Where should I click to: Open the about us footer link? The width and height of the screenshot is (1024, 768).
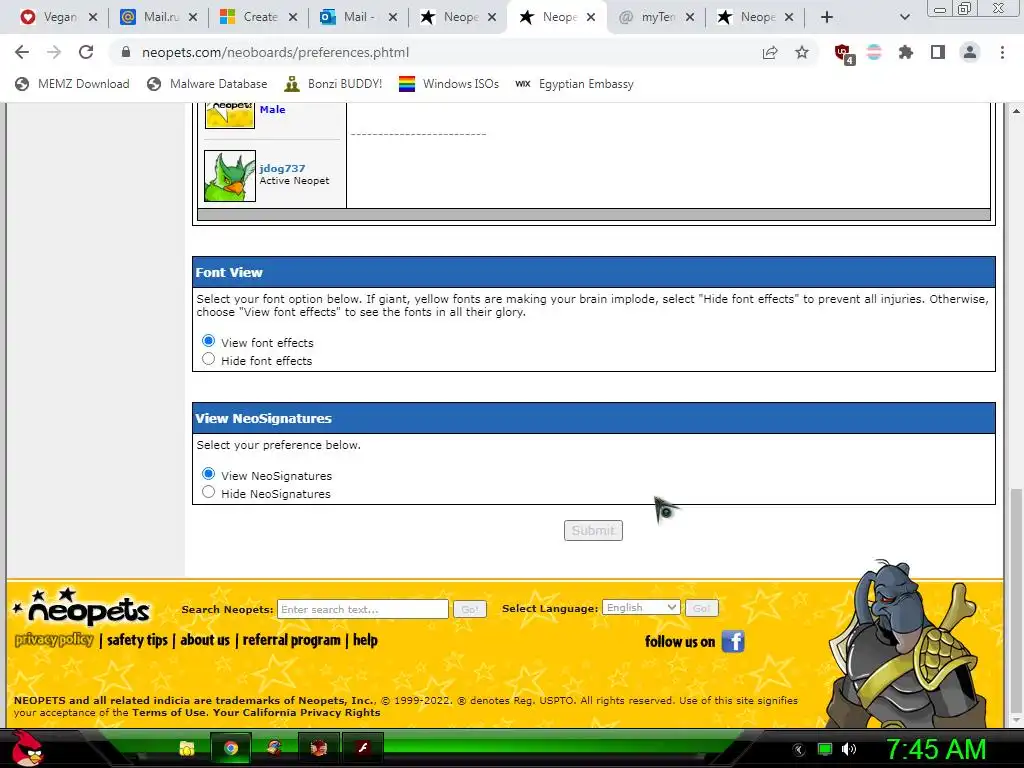[x=205, y=640]
